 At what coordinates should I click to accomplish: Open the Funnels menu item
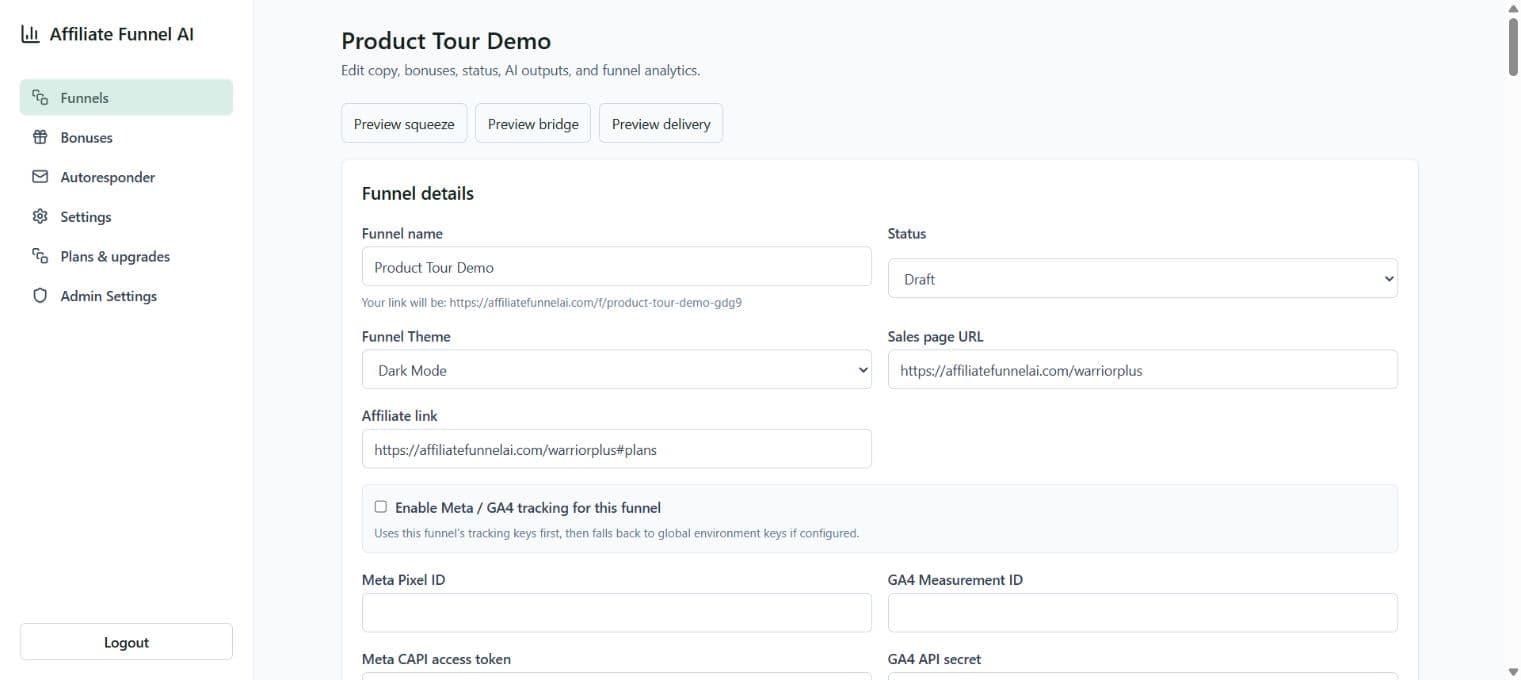(x=126, y=98)
